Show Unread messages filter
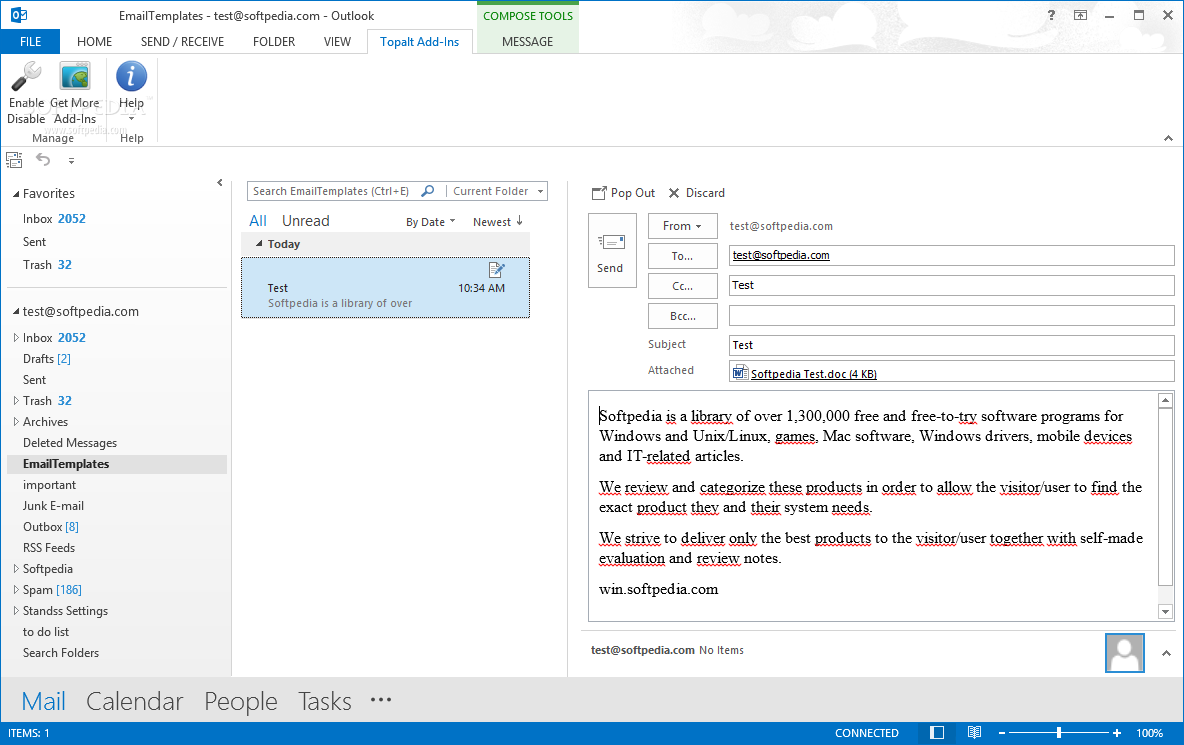Viewport: 1184px width, 745px height. 306,220
